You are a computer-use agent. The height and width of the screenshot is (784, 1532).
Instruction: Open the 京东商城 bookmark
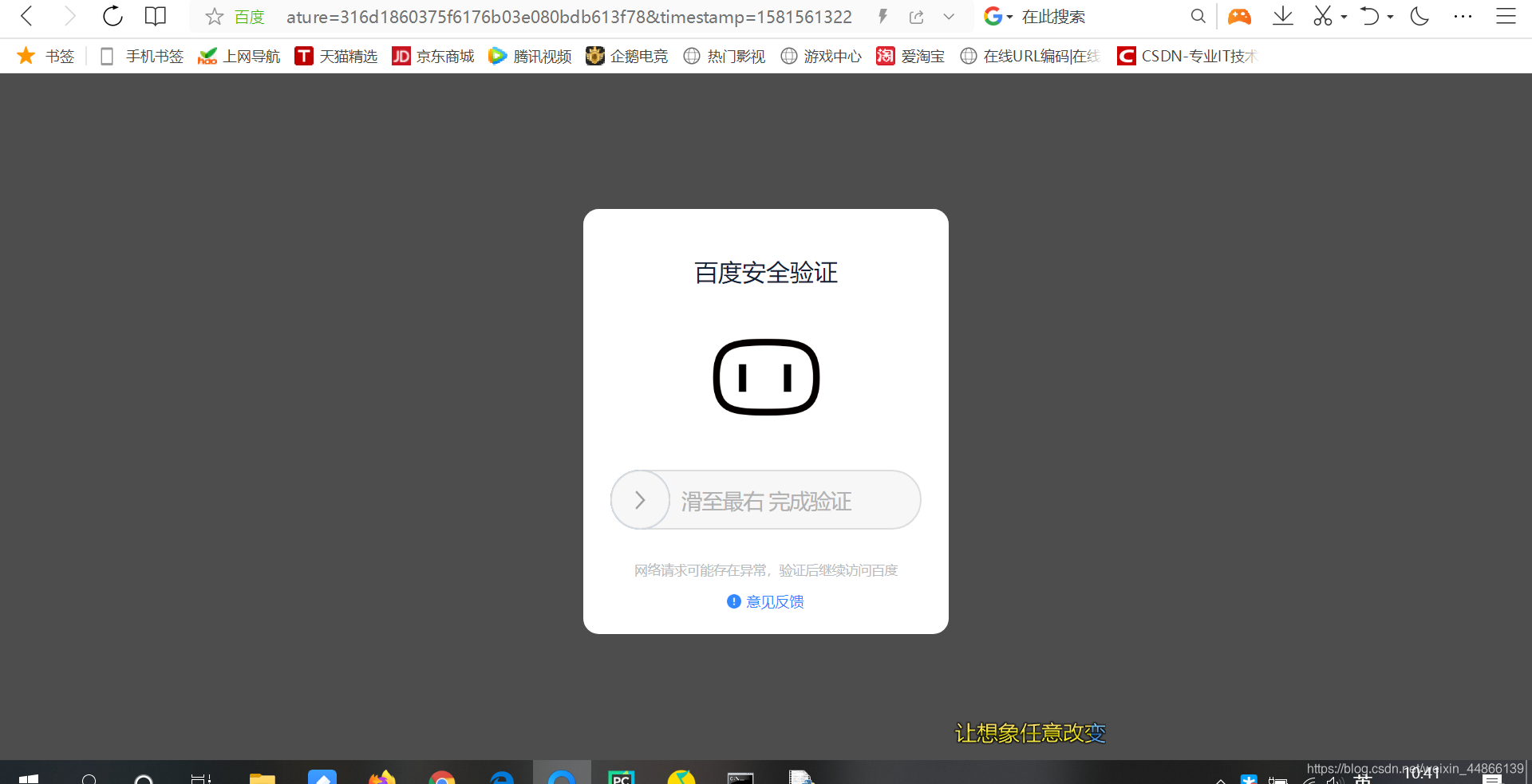(x=433, y=56)
